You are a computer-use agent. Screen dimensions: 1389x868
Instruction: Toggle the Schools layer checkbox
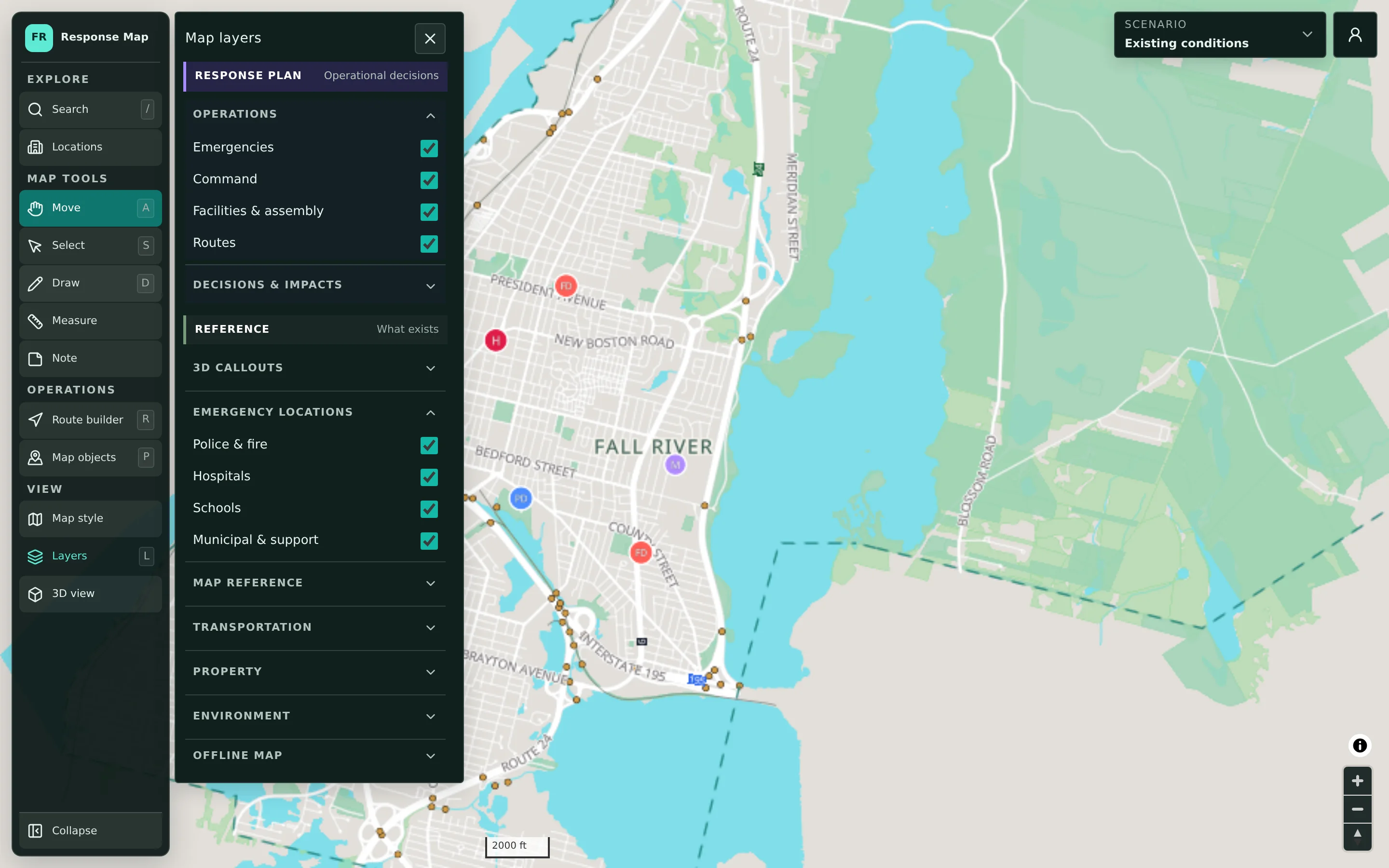[429, 509]
